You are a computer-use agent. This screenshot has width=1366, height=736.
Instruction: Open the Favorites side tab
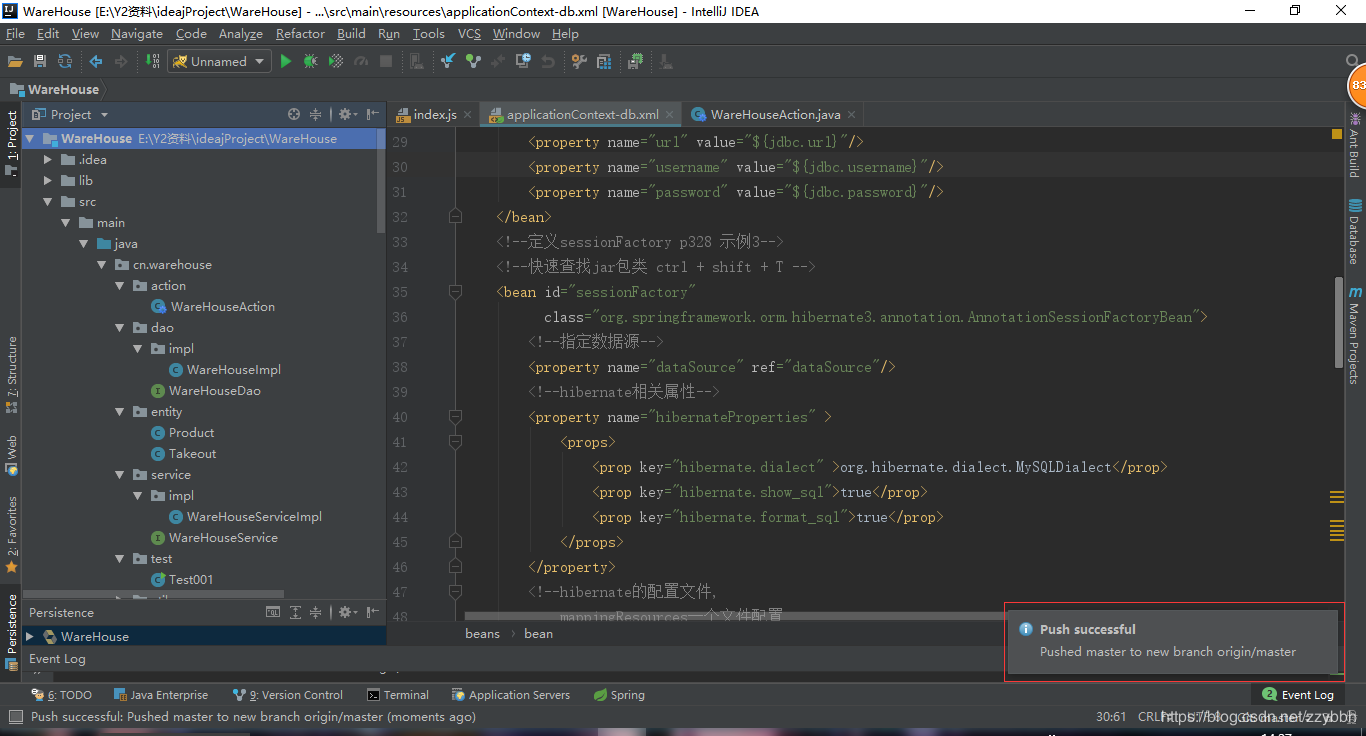[x=11, y=535]
